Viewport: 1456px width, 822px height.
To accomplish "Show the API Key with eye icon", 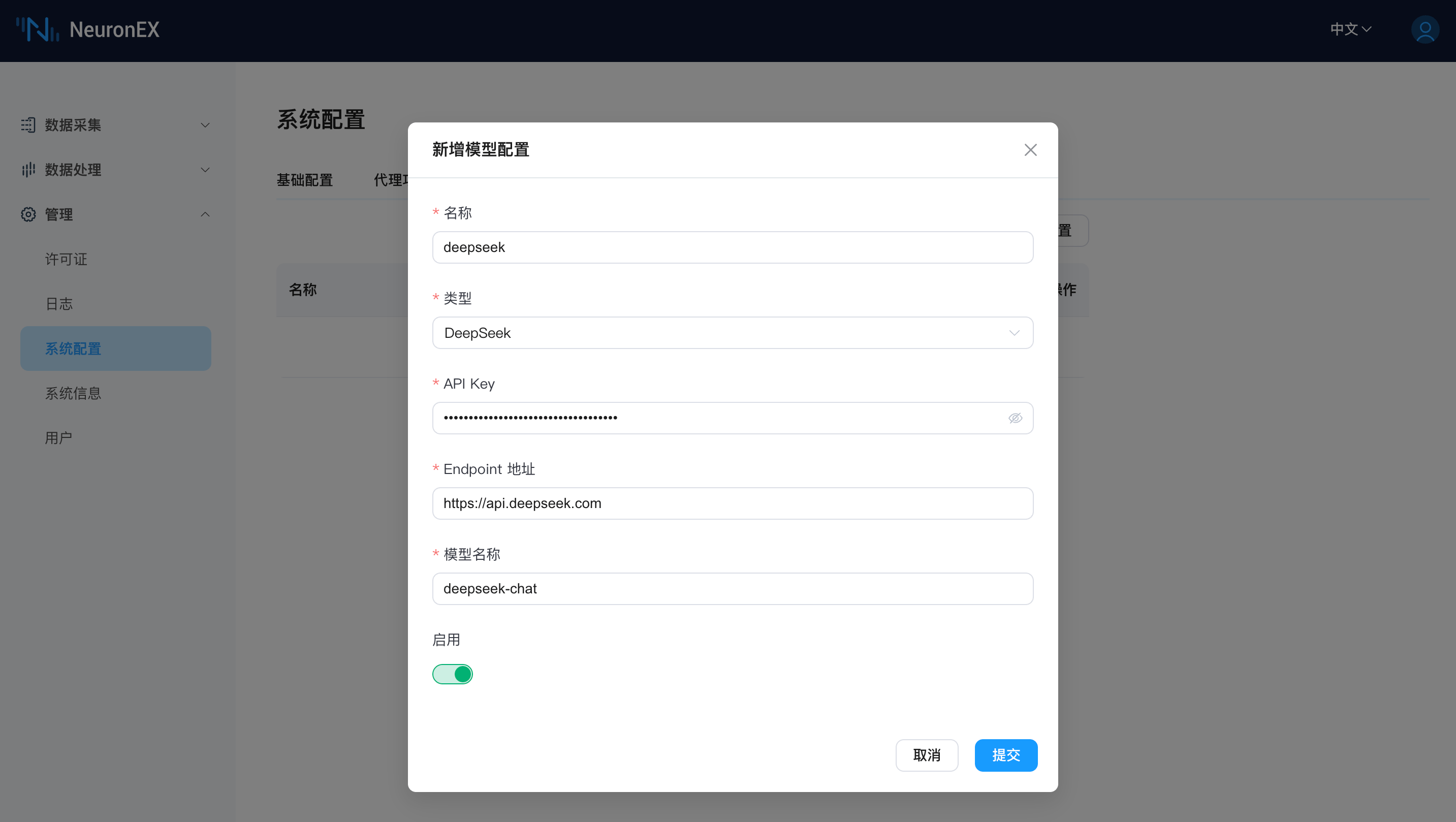I will tap(1015, 418).
